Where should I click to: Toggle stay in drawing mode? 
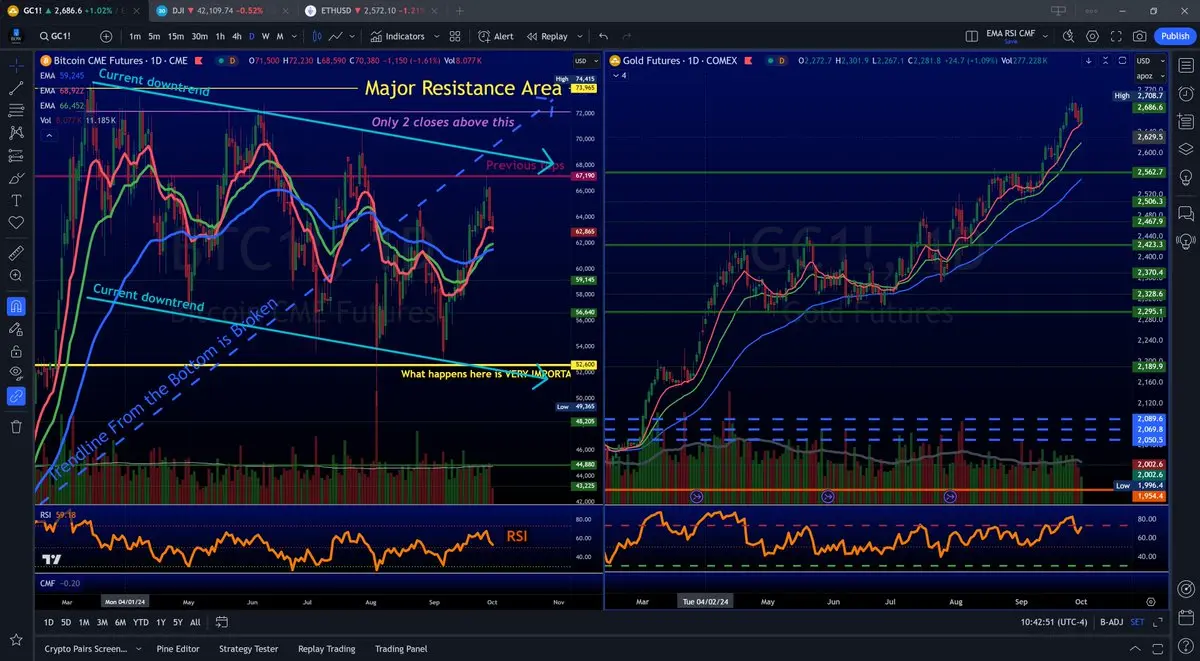click(x=16, y=327)
